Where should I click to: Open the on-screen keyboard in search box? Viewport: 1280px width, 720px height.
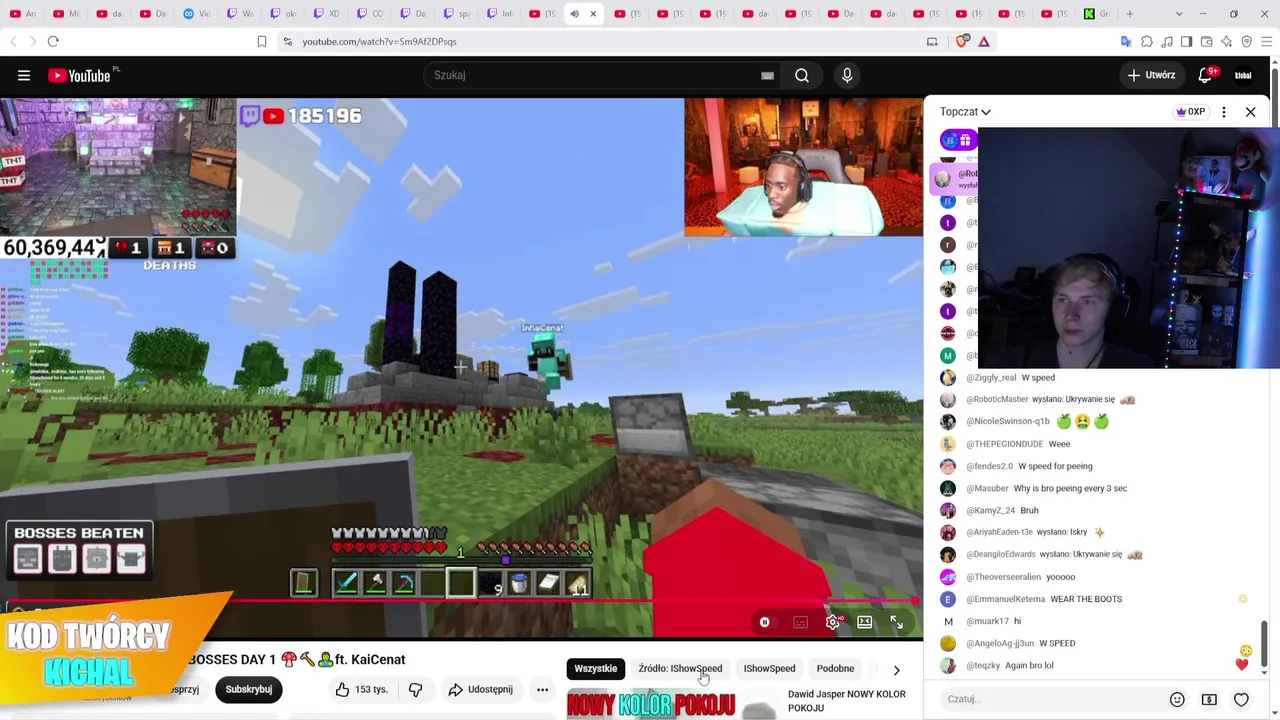coord(767,75)
